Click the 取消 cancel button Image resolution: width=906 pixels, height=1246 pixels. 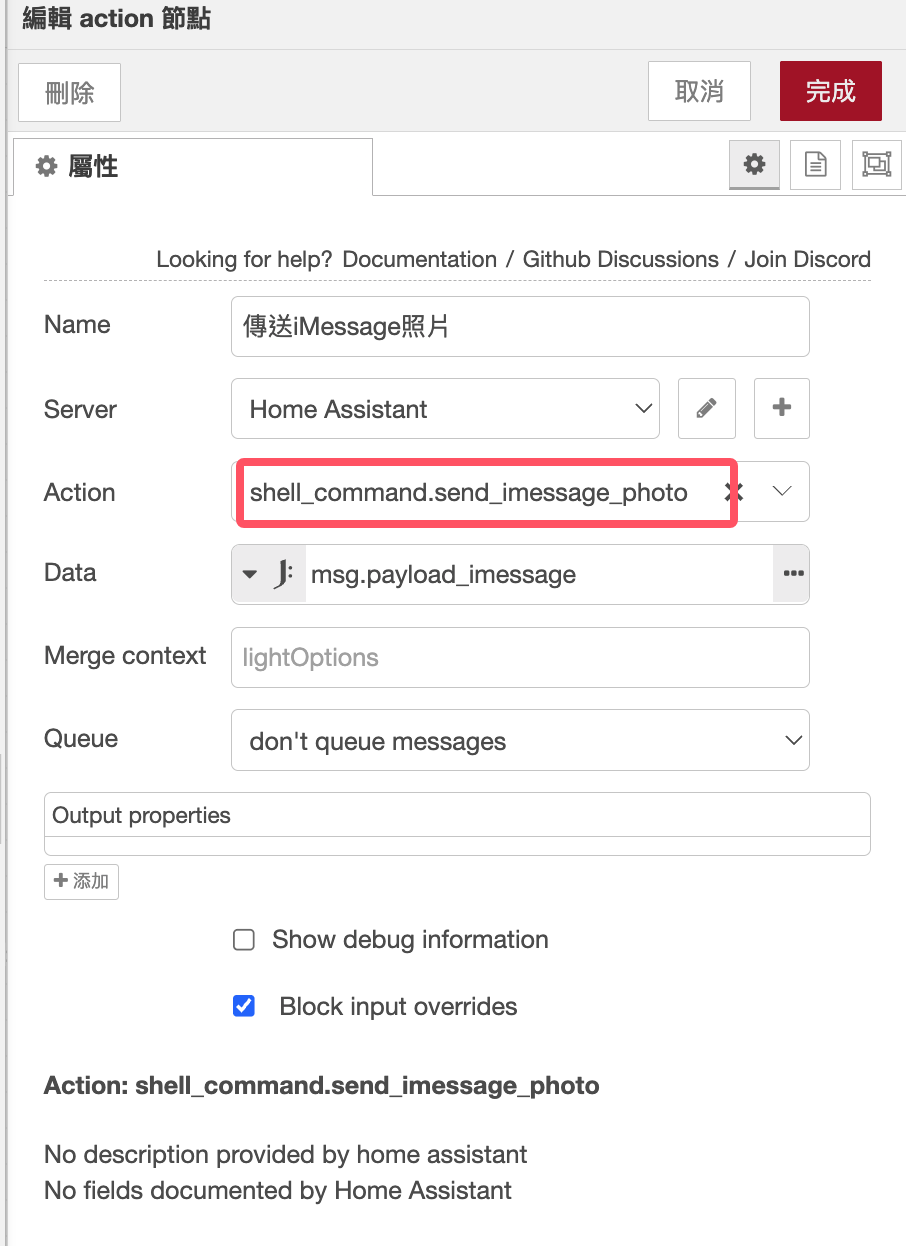coord(699,91)
